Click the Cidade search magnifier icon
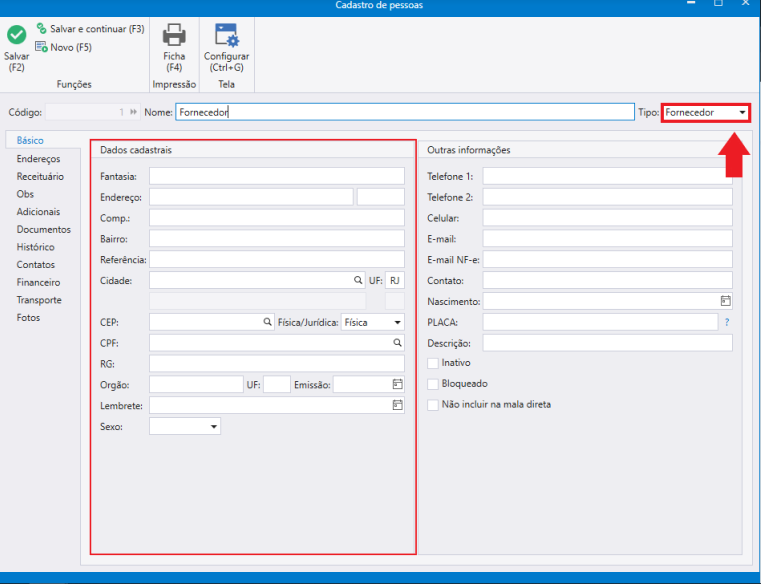Viewport: 761px width, 584px height. (358, 280)
